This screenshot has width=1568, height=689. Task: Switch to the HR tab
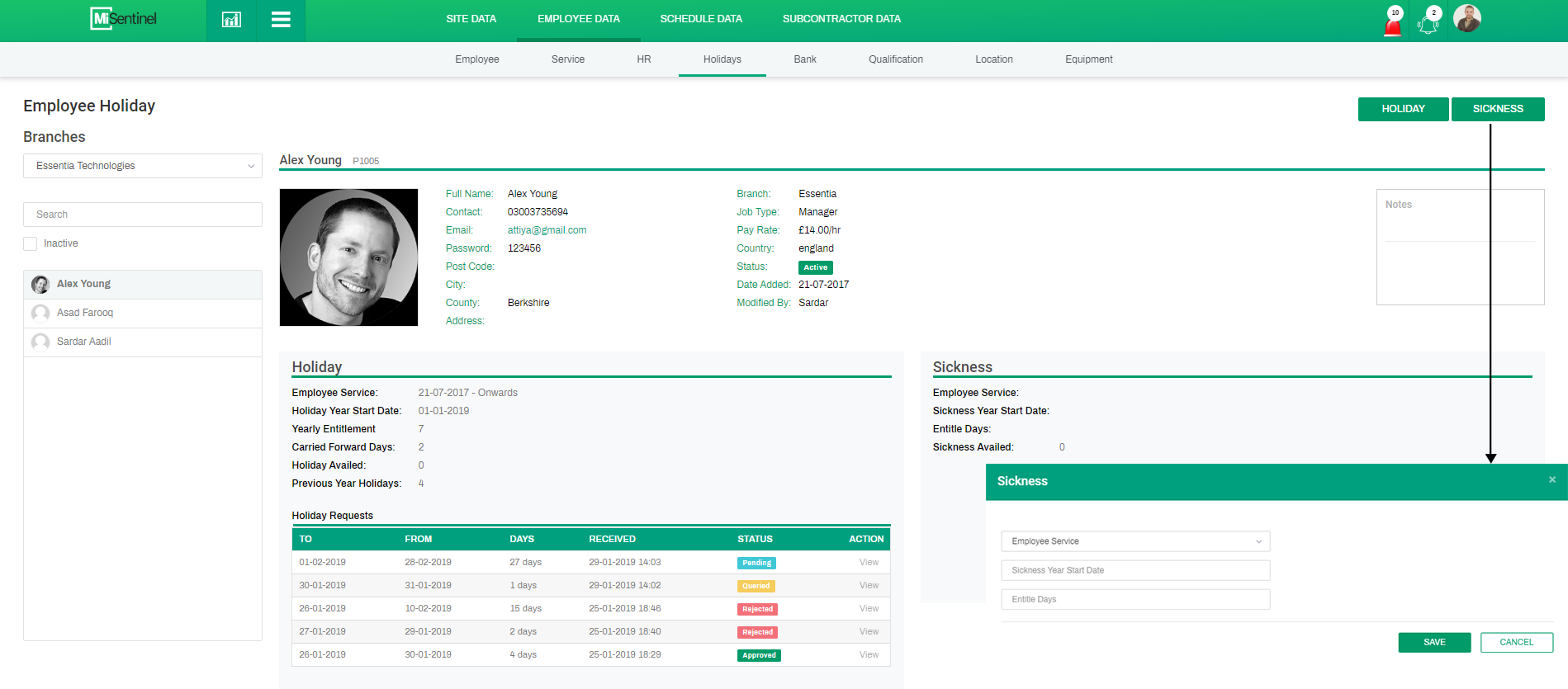point(644,59)
